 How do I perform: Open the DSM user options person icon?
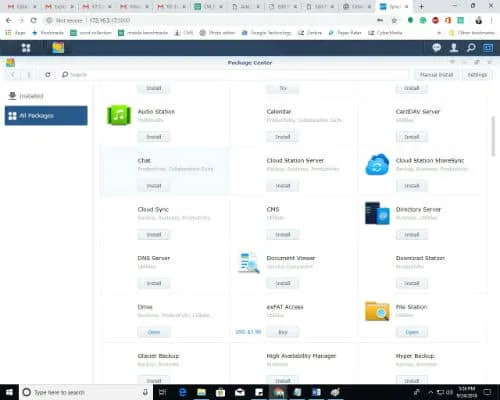pos(454,48)
